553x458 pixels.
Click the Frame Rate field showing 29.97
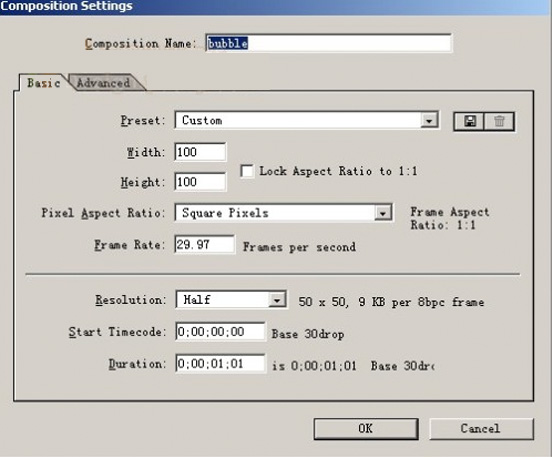click(x=205, y=244)
